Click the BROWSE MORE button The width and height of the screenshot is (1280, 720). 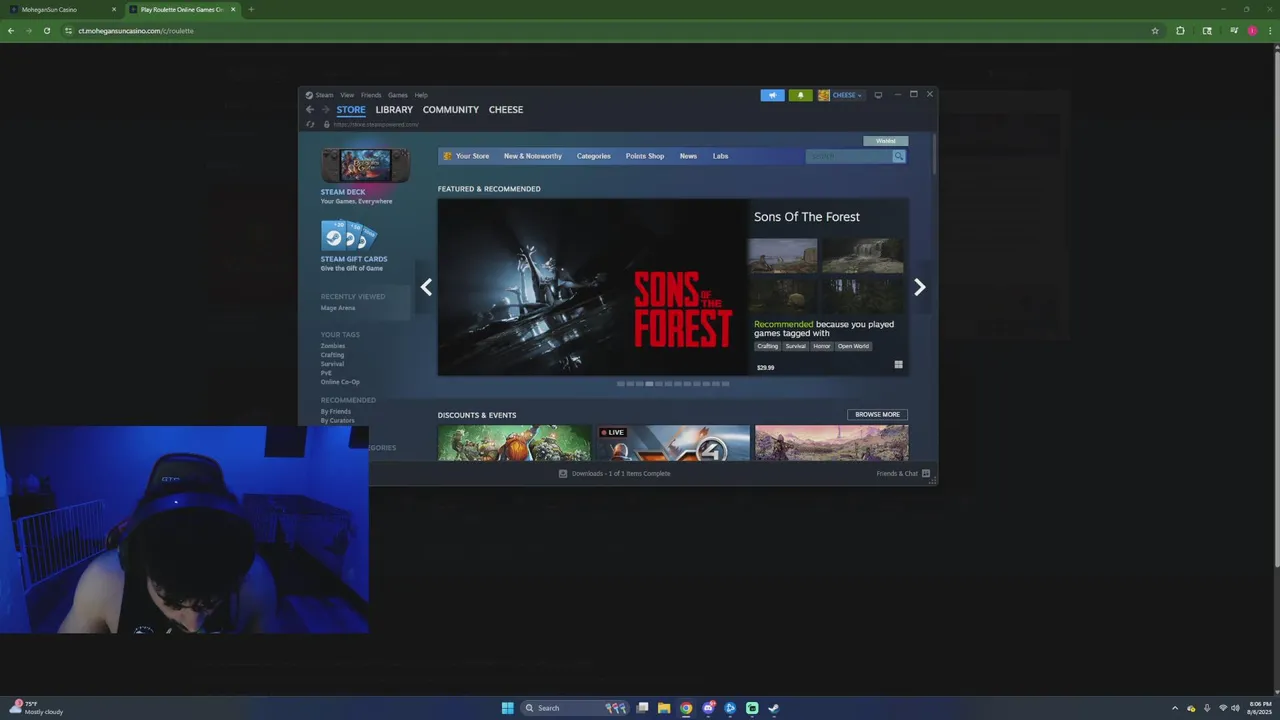click(x=877, y=414)
